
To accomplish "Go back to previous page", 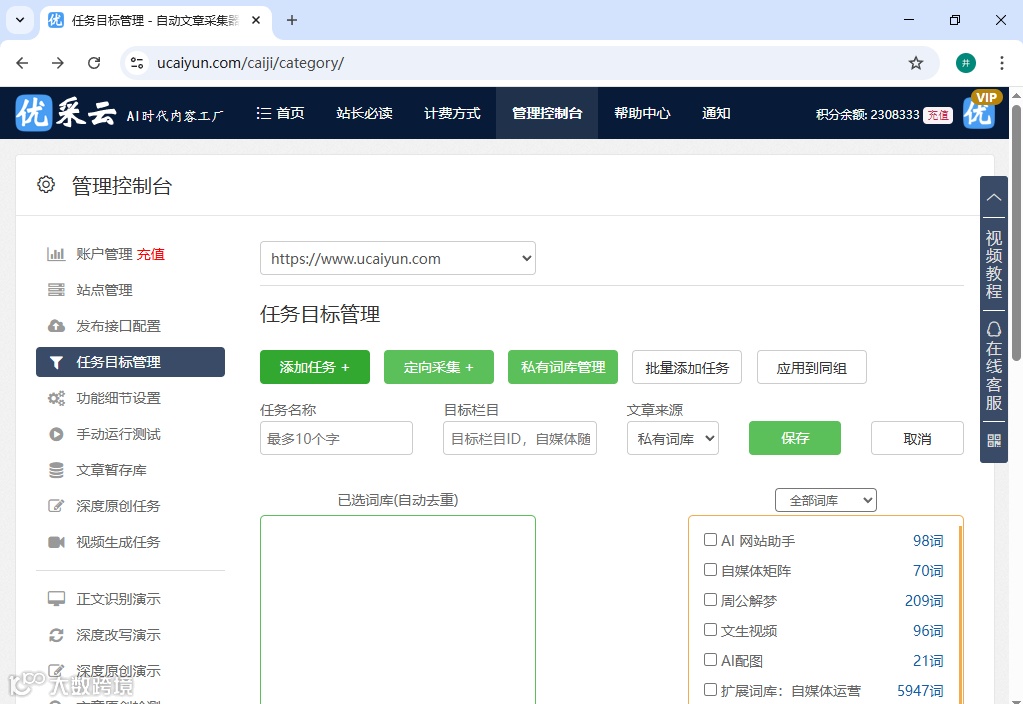I will 22,63.
